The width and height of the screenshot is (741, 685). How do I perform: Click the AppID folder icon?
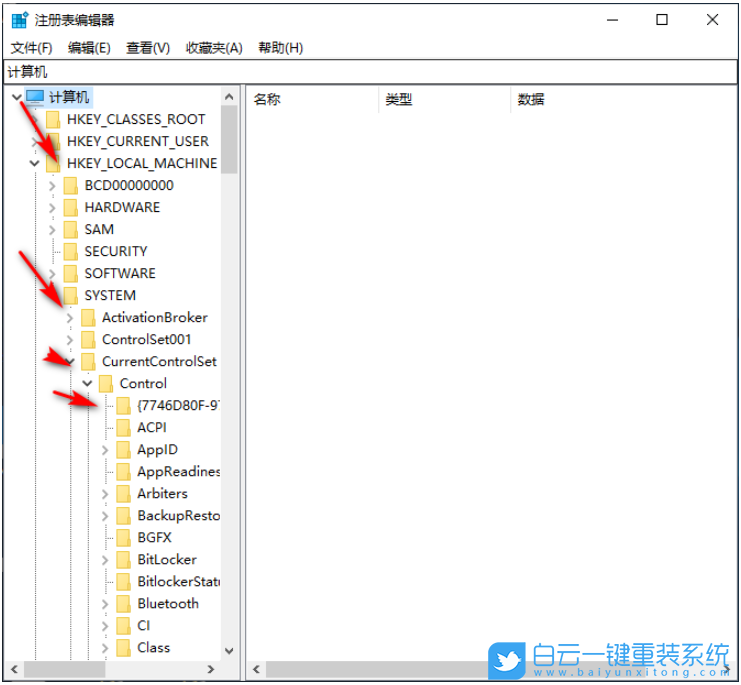point(123,450)
